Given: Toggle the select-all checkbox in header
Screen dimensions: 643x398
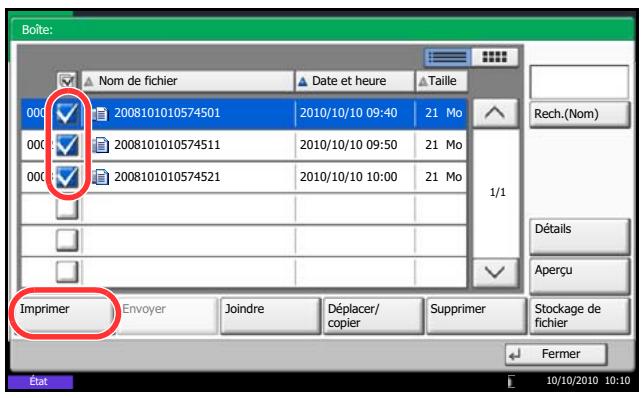Looking at the screenshot, I should pyautogui.click(x=67, y=81).
